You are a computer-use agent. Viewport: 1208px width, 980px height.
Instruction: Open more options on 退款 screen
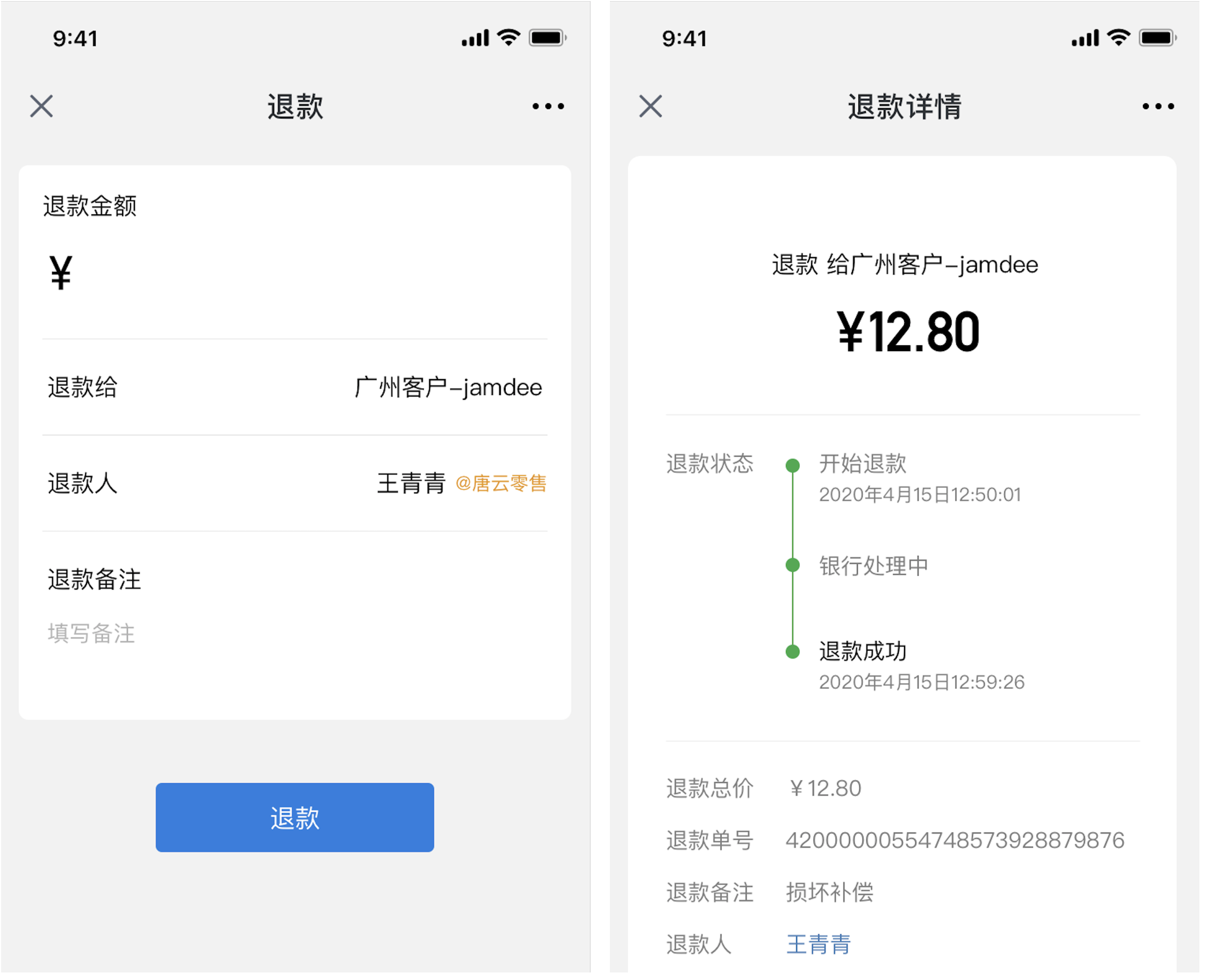[548, 106]
